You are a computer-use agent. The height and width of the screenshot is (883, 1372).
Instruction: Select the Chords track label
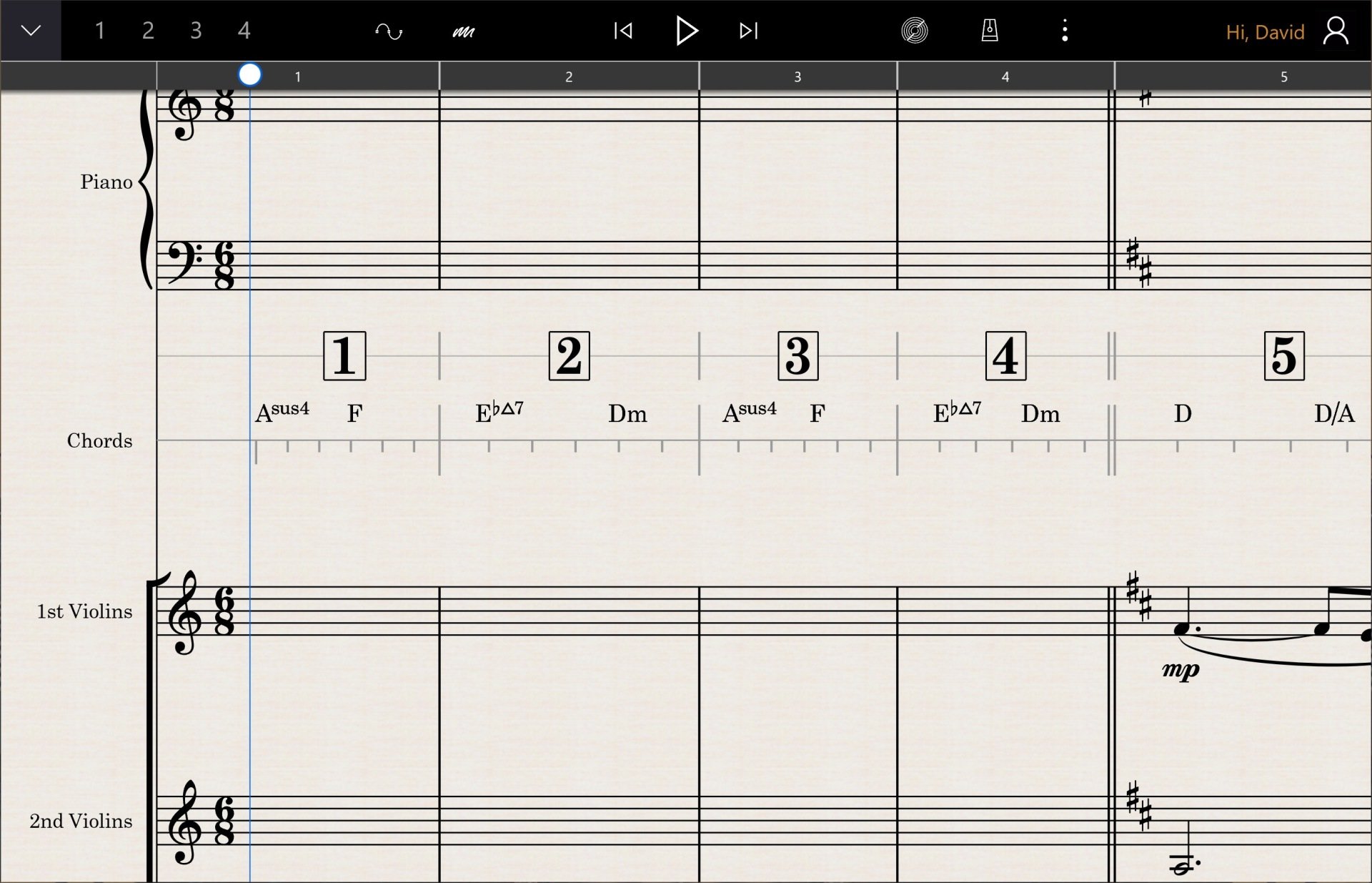tap(99, 441)
